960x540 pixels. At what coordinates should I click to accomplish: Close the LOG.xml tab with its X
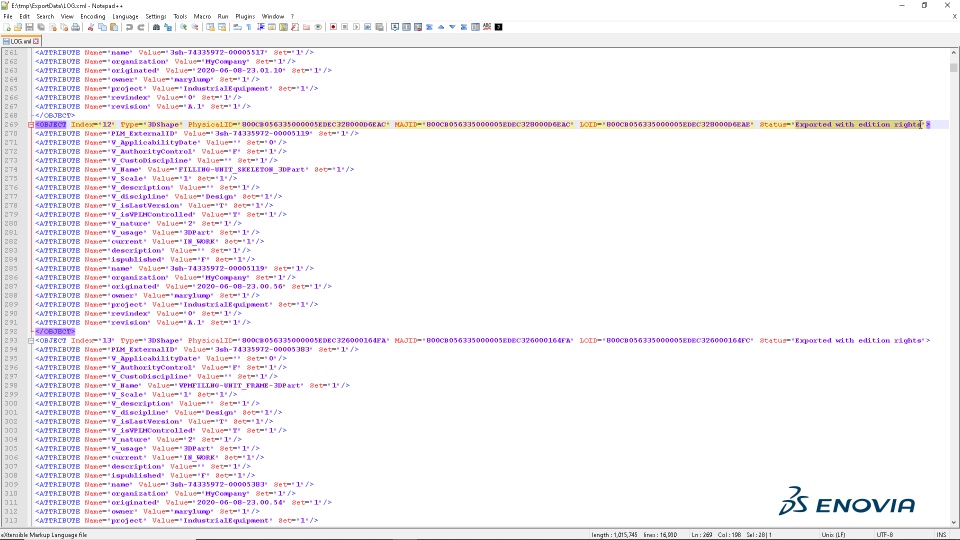coord(36,41)
